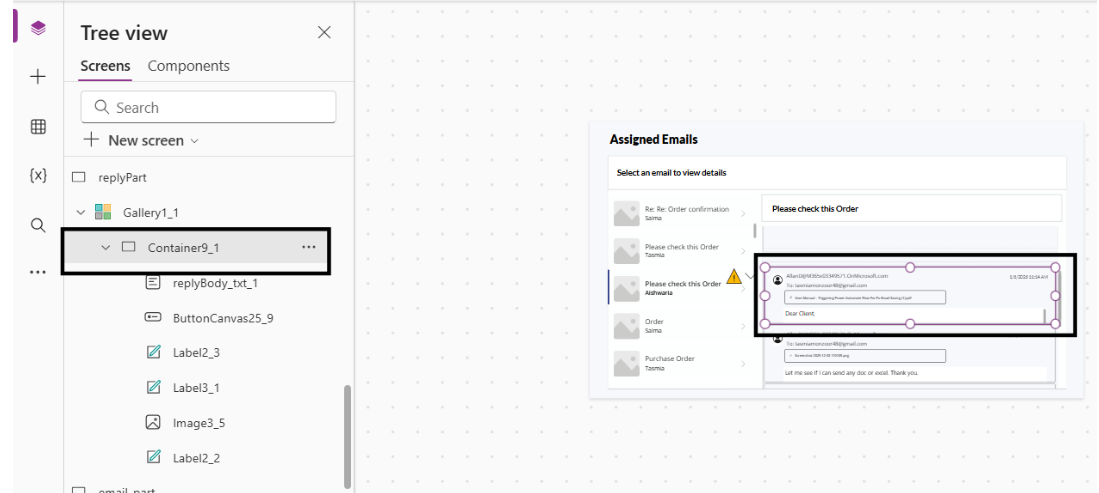Select the replyPart screen item

click(x=123, y=177)
